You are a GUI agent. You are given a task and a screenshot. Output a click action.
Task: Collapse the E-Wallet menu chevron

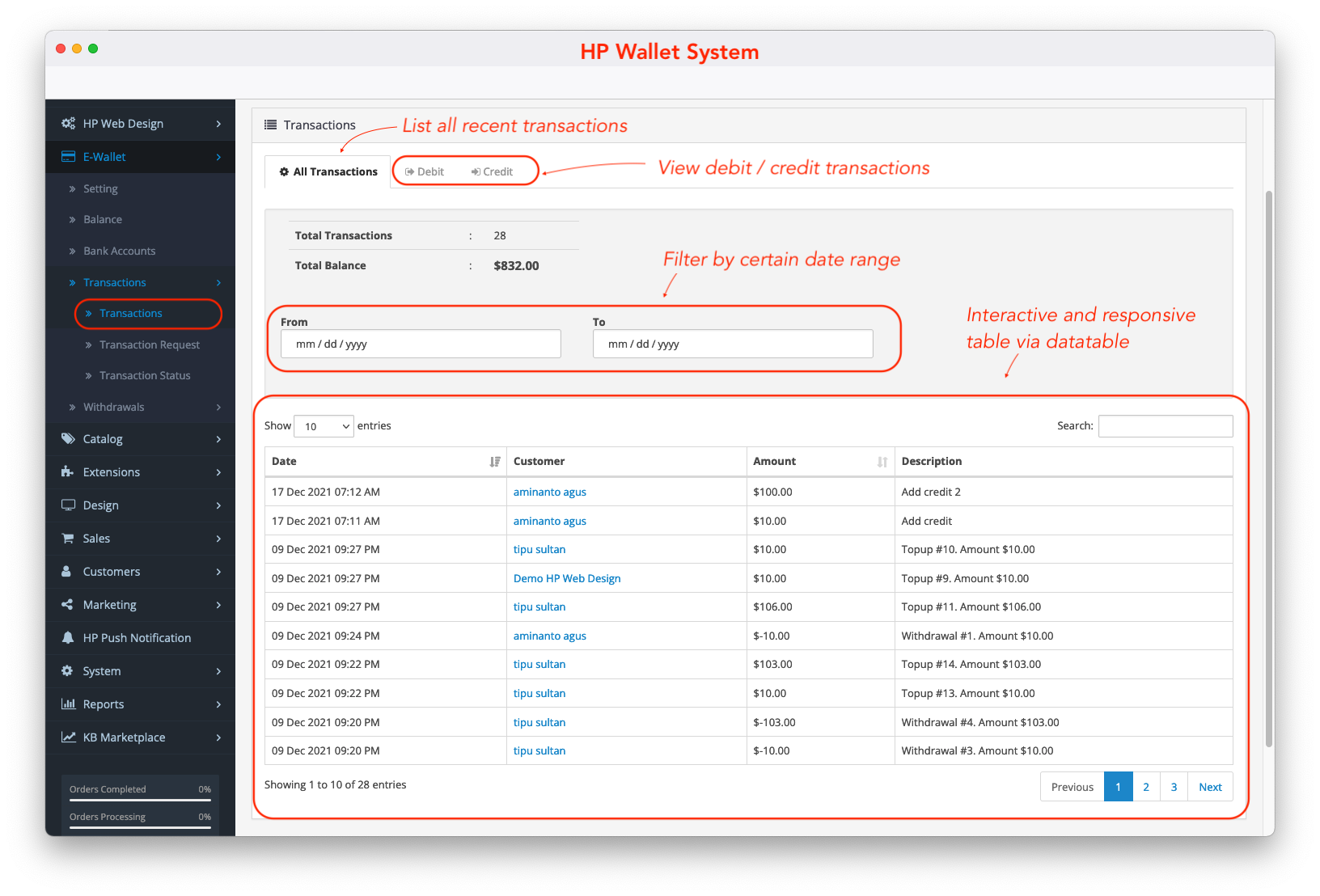[218, 157]
